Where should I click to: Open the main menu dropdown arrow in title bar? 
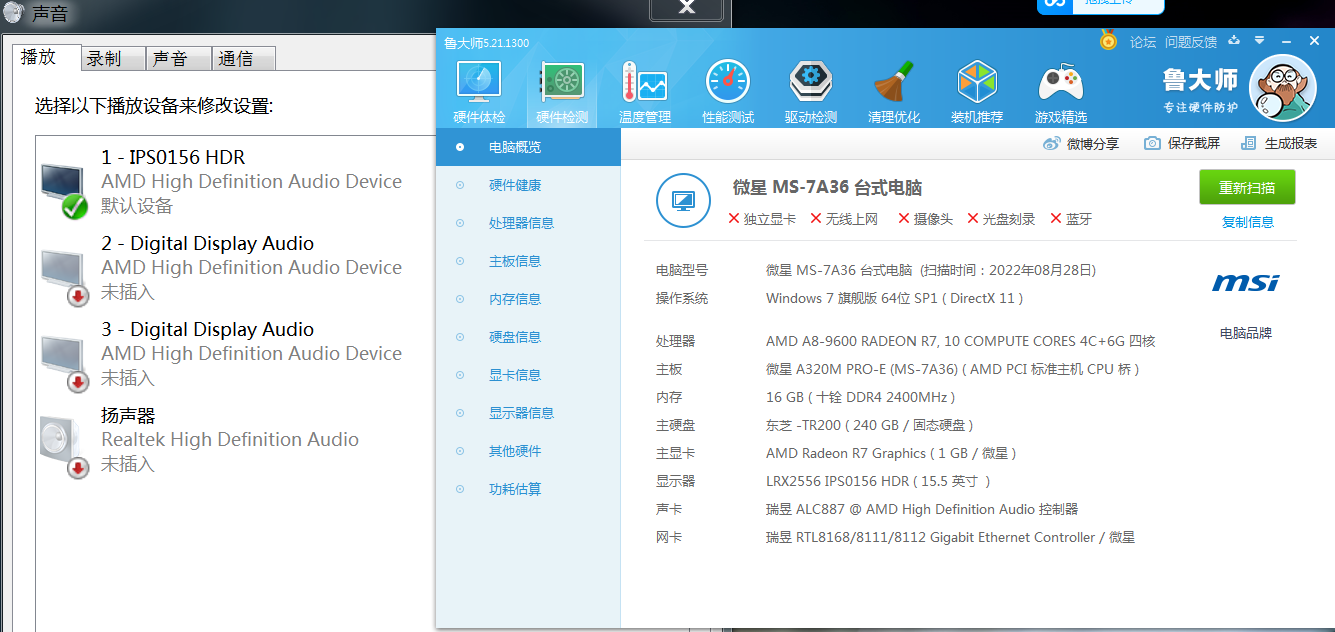pos(1259,41)
